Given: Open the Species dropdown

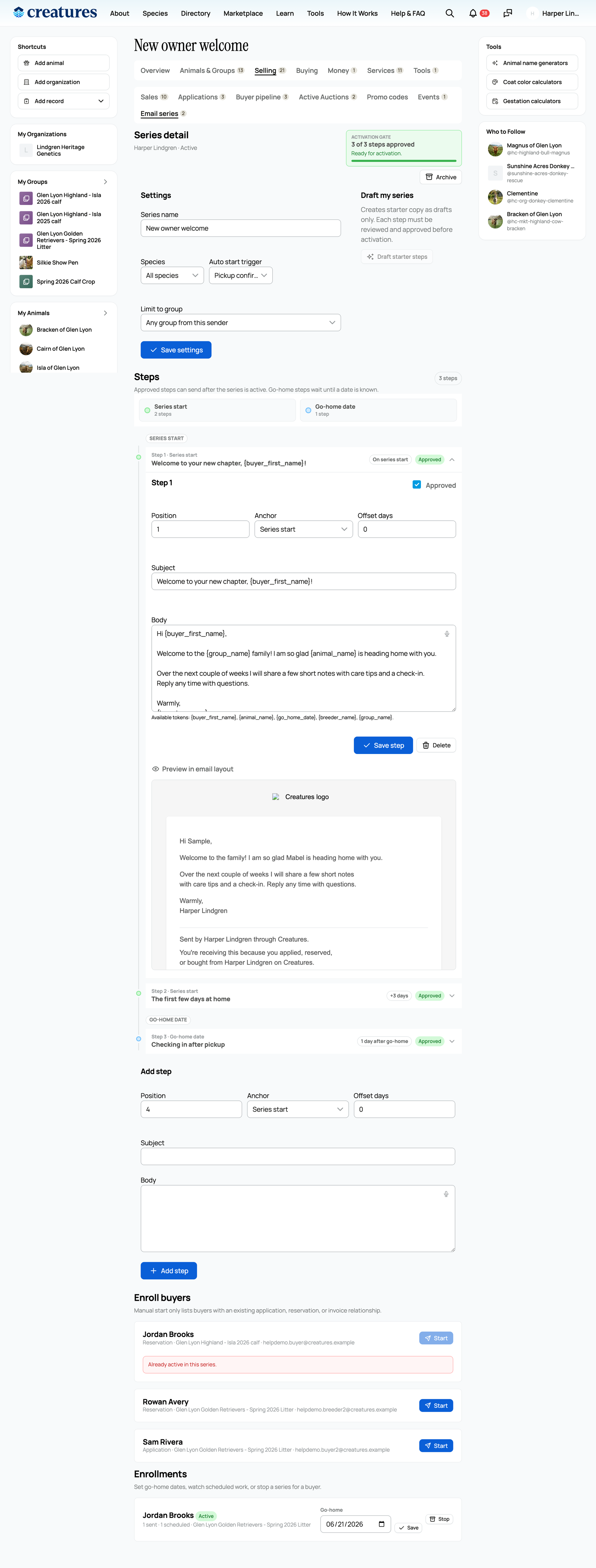Looking at the screenshot, I should pos(172,275).
